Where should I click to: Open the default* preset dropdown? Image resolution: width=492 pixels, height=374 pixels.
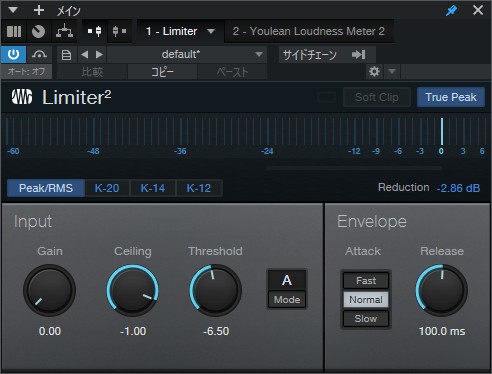[187, 54]
